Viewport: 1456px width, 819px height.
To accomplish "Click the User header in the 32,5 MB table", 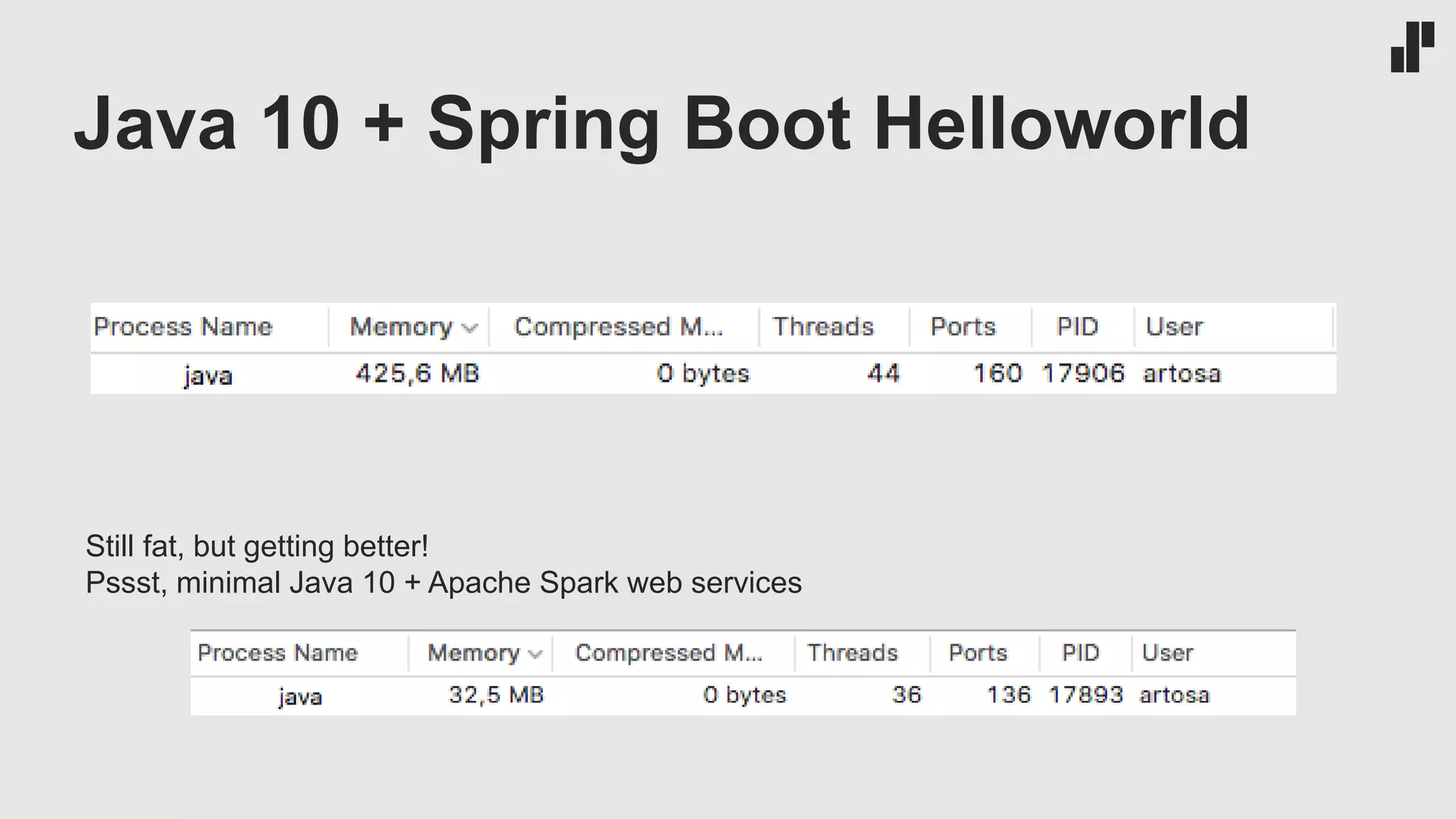I will [x=1167, y=653].
